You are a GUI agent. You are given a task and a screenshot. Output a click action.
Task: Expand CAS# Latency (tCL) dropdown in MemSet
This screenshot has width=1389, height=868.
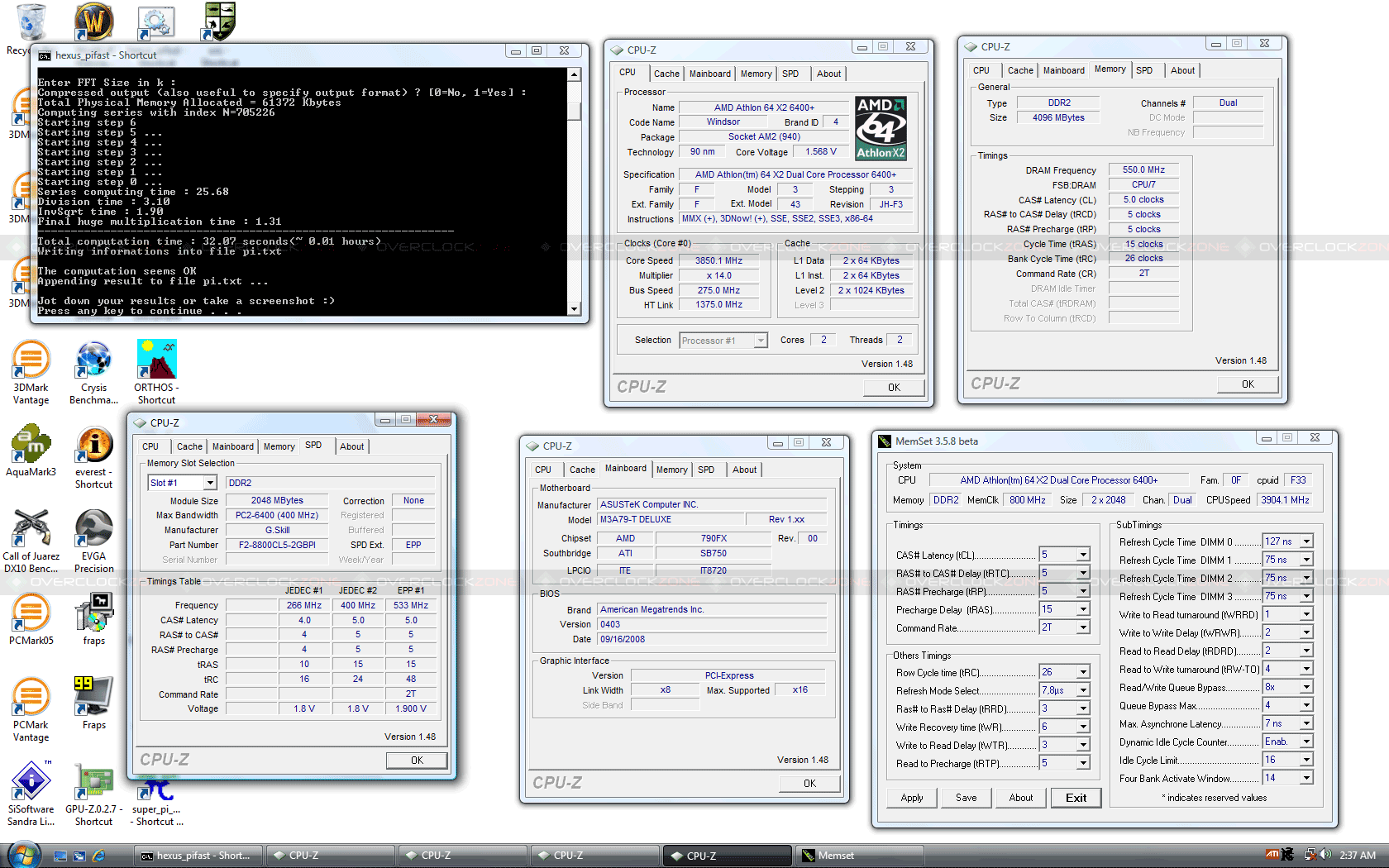click(x=1083, y=555)
